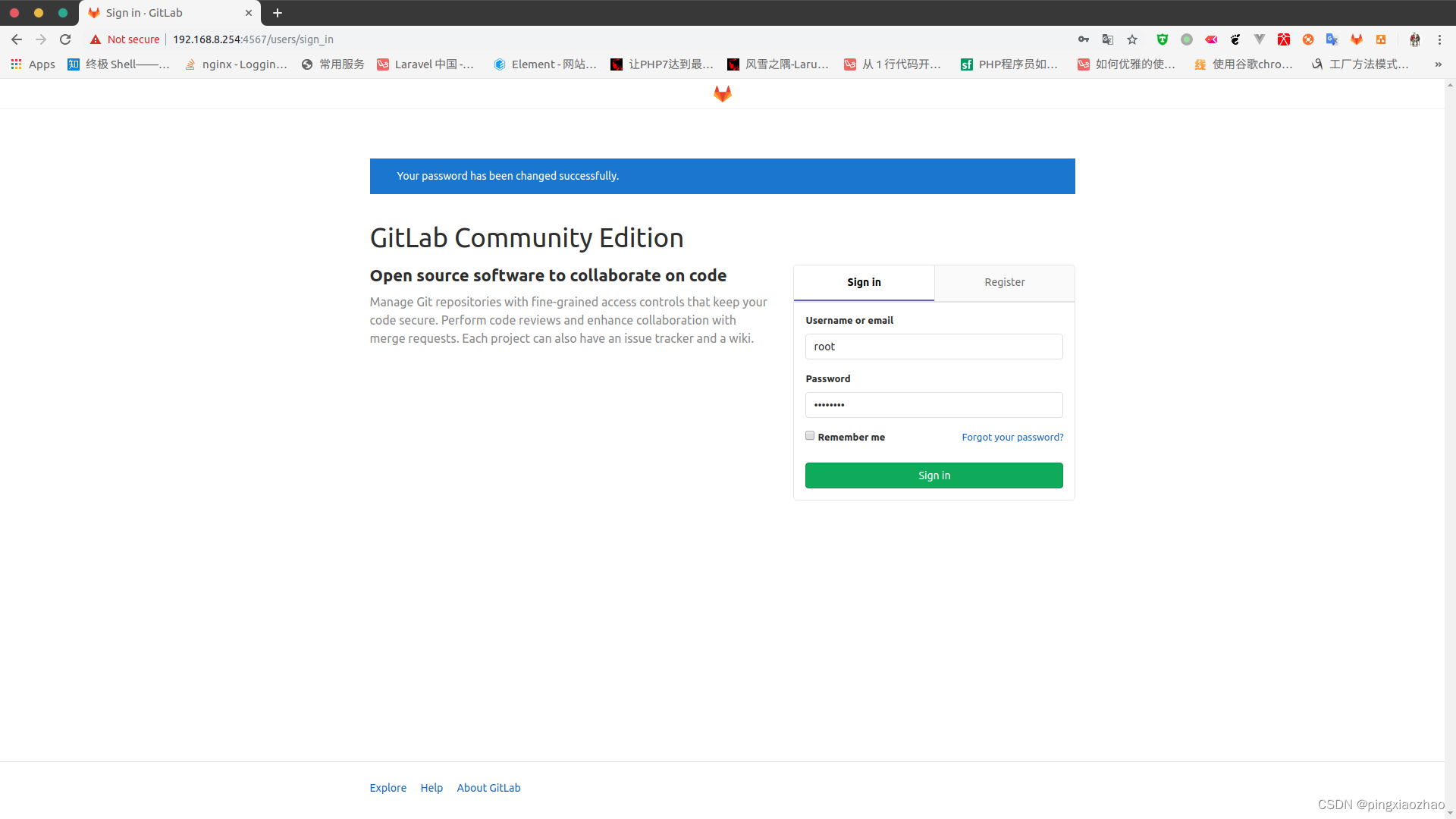
Task: Enable the Remember me checkbox
Action: tap(810, 436)
